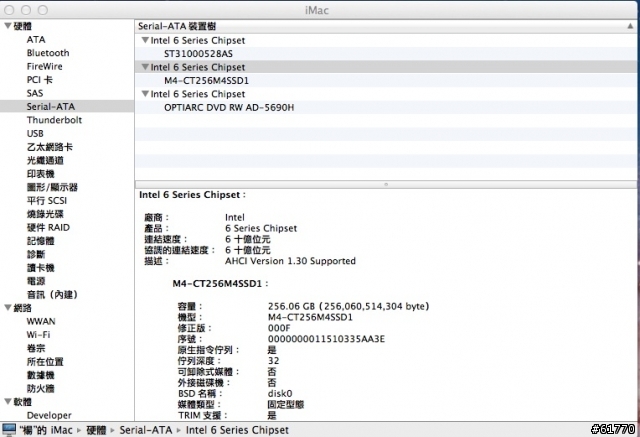The width and height of the screenshot is (640, 437).
Task: Open the FireWire hardware entry
Action: (44, 67)
